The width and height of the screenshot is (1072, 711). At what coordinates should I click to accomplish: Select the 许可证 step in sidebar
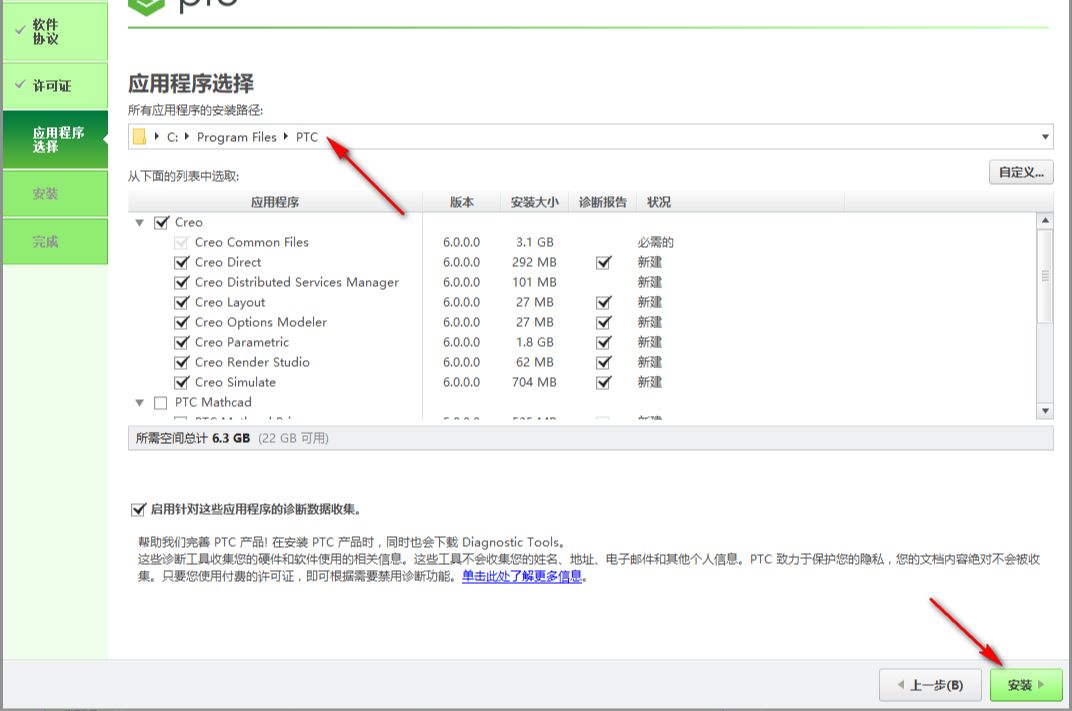[x=55, y=86]
